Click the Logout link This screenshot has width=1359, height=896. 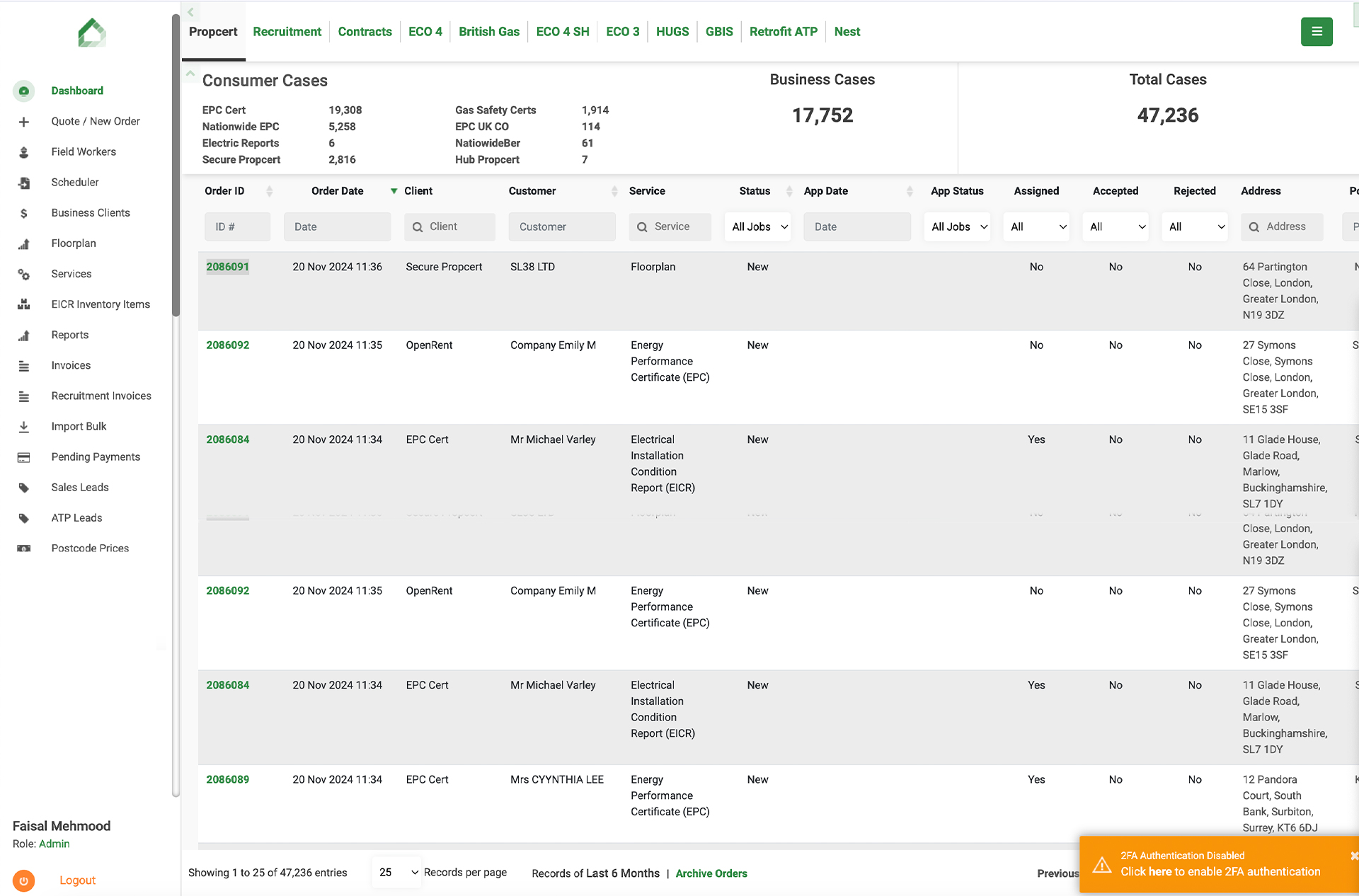(x=77, y=880)
